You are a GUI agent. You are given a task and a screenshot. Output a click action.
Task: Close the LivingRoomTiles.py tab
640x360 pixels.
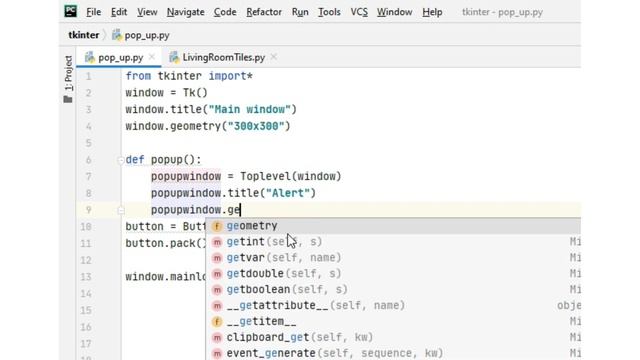click(274, 57)
